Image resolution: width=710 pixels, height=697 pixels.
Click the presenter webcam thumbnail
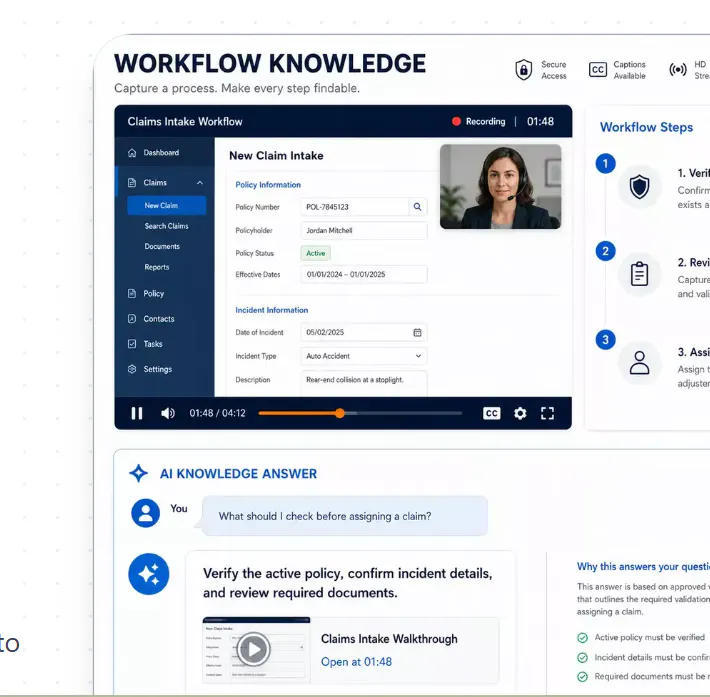click(x=500, y=187)
